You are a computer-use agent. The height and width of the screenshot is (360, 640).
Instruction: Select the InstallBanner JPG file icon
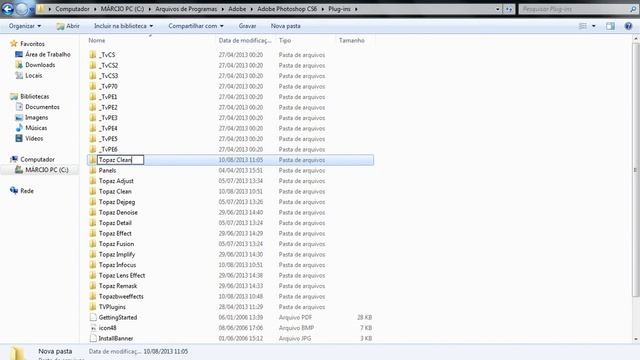pyautogui.click(x=93, y=338)
